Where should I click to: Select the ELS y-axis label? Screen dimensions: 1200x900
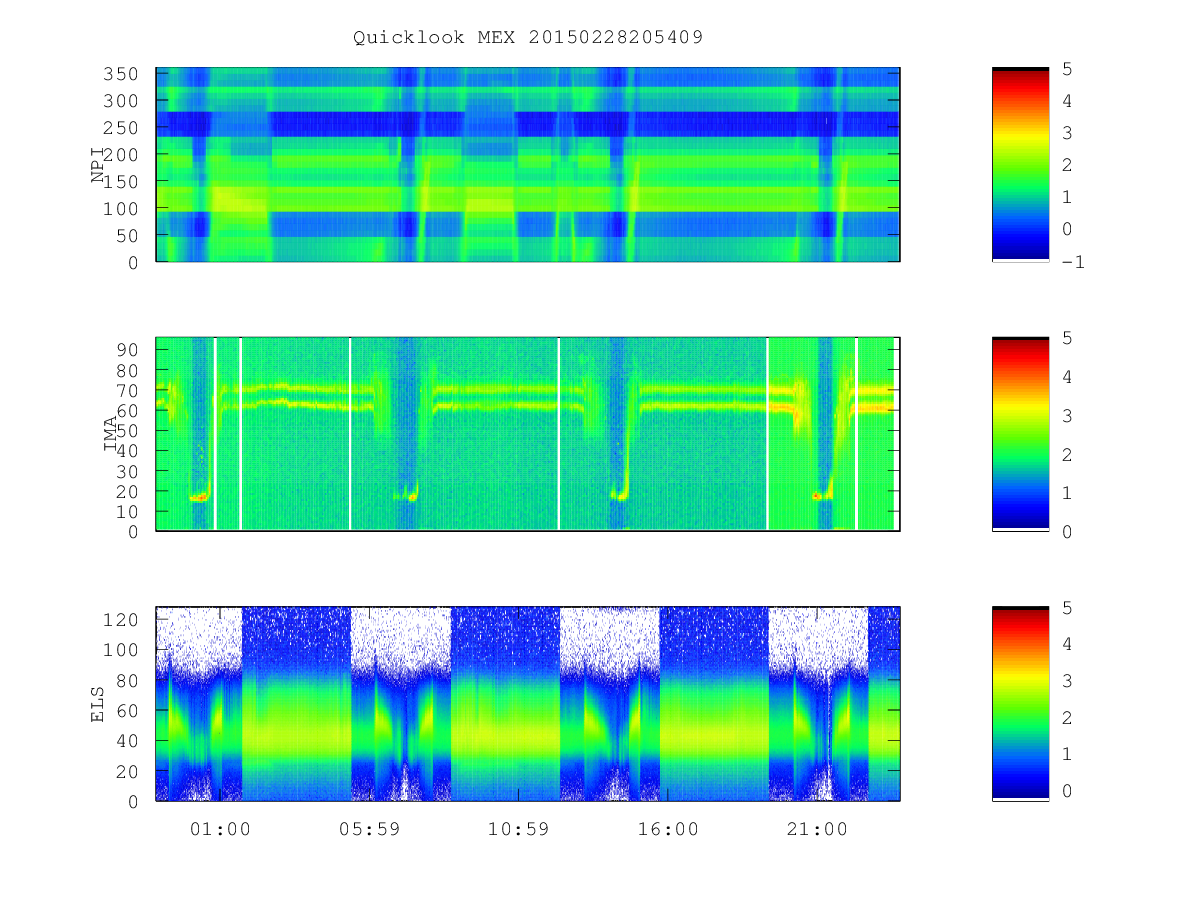coord(98,703)
